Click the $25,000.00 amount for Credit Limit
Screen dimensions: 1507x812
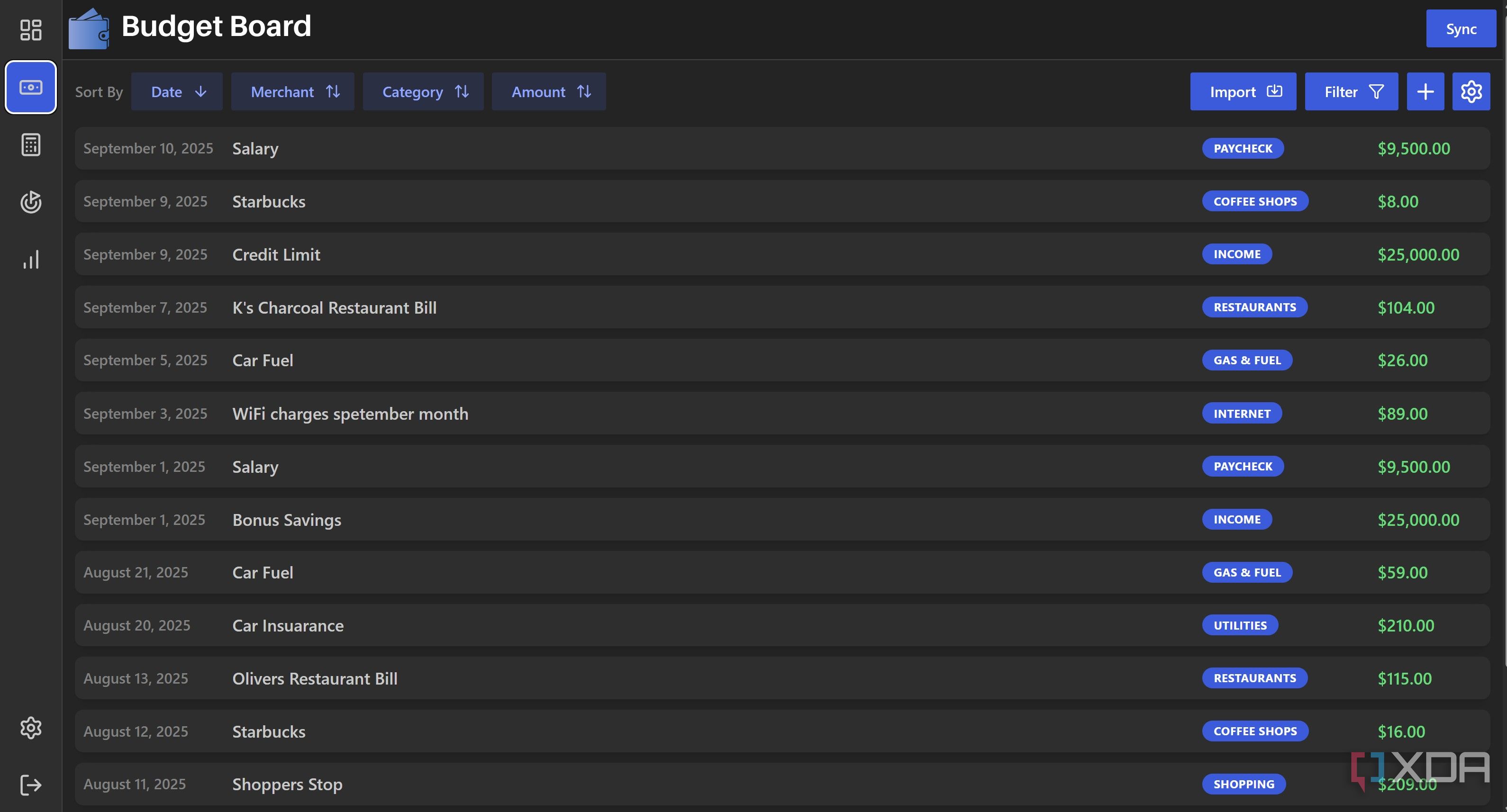click(x=1418, y=254)
